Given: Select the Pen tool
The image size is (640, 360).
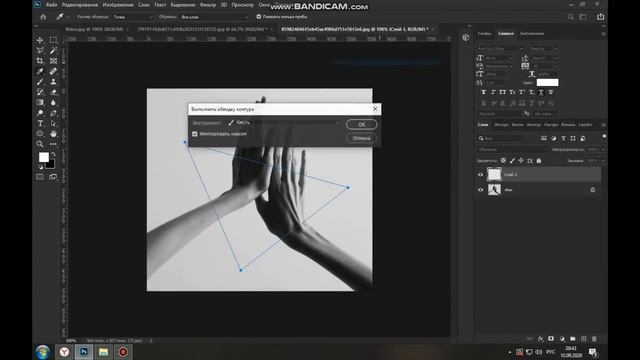Looking at the screenshot, I should 53,113.
